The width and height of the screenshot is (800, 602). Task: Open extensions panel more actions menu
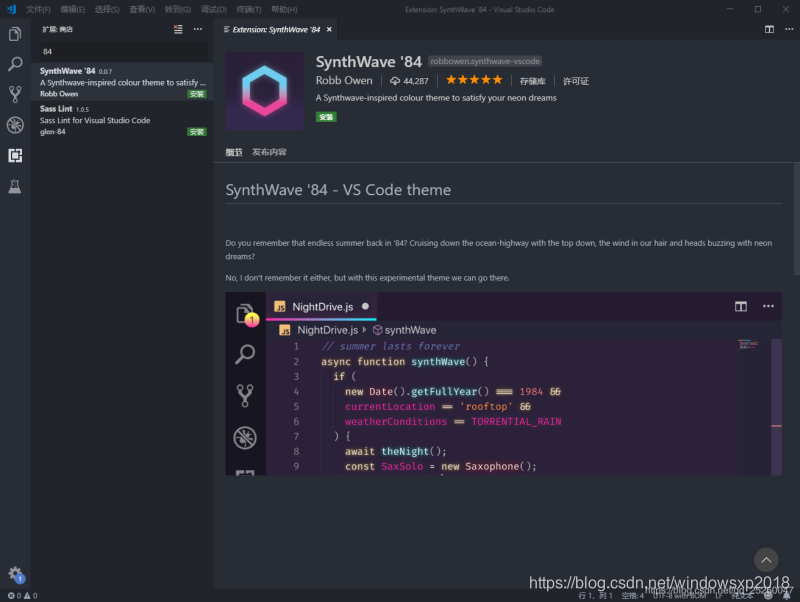click(x=198, y=29)
